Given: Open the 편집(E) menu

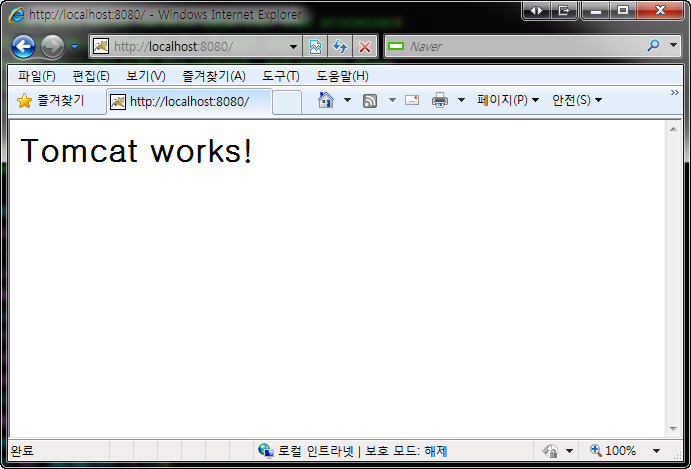Looking at the screenshot, I should click(x=91, y=76).
